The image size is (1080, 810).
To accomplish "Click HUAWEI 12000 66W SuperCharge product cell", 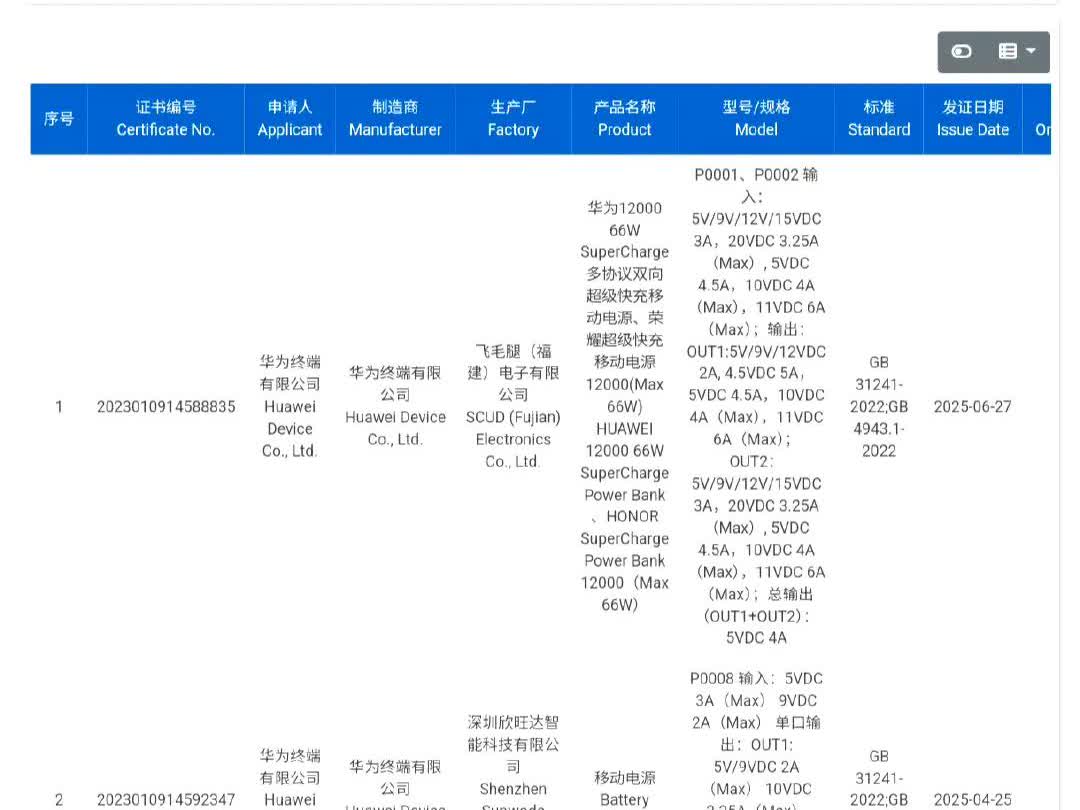I will point(624,406).
